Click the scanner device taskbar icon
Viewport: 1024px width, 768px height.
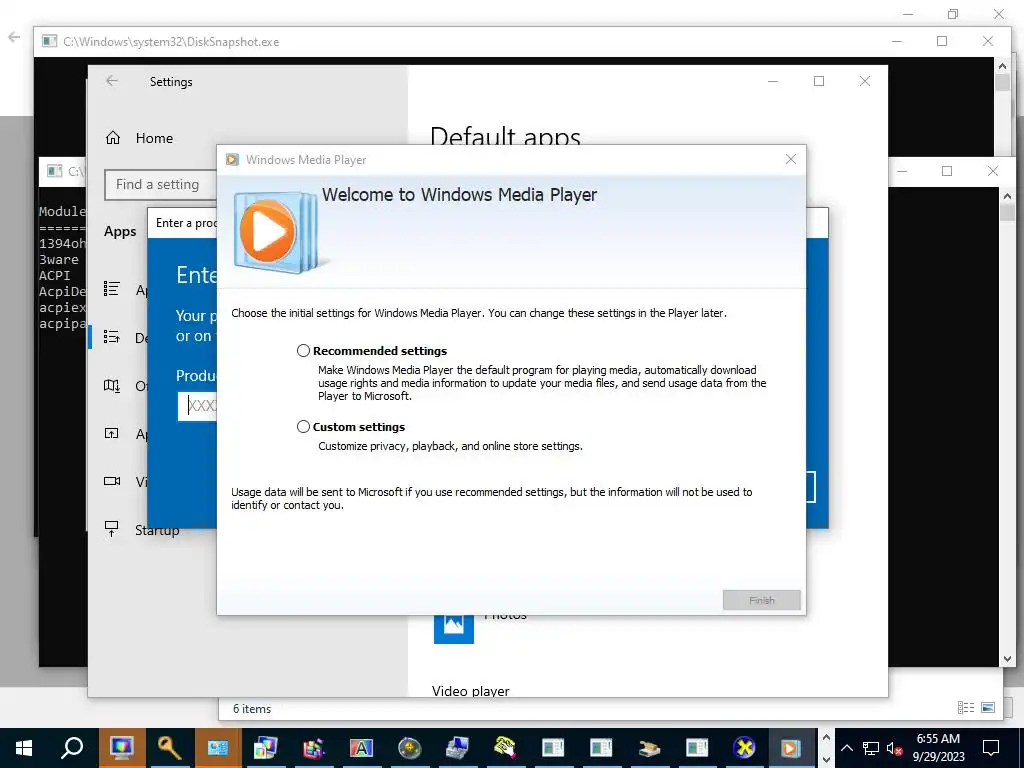coord(648,748)
